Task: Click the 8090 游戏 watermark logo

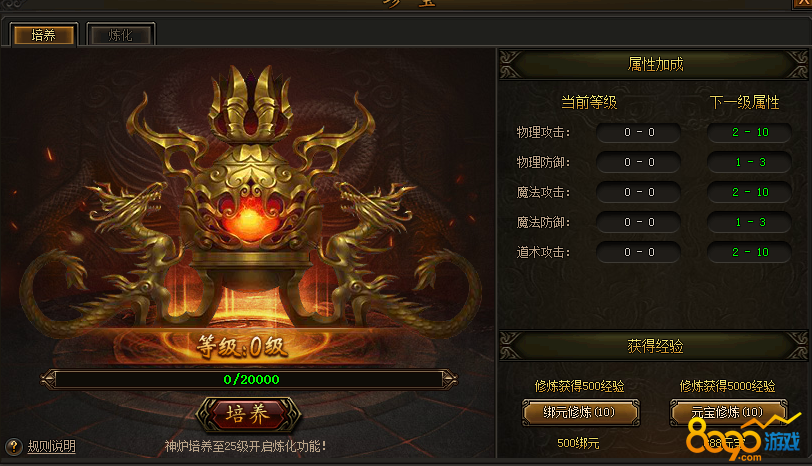Action: 743,440
